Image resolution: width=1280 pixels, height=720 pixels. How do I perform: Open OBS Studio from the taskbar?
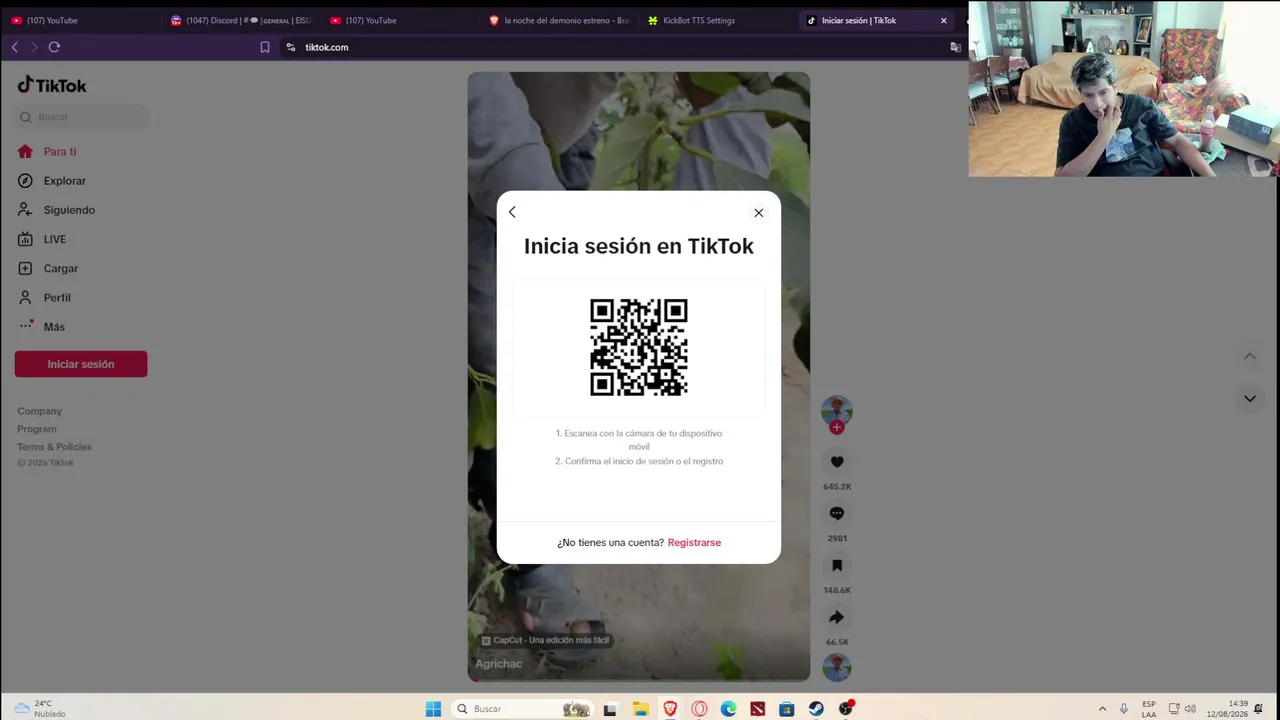click(x=846, y=709)
